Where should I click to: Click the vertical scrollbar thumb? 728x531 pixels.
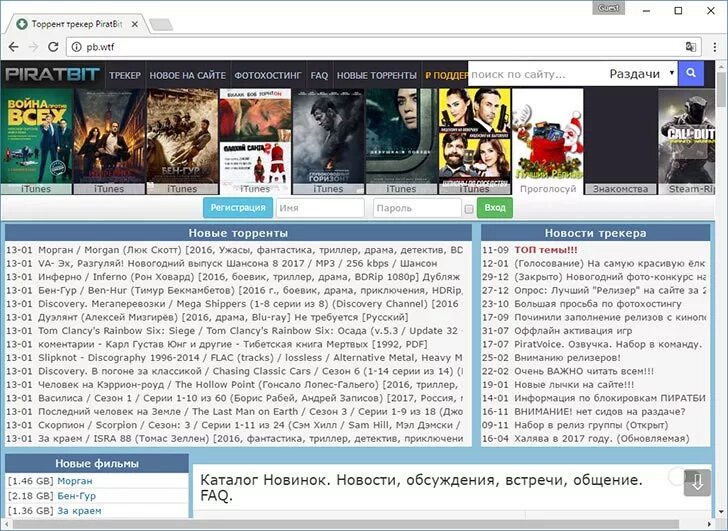click(722, 89)
